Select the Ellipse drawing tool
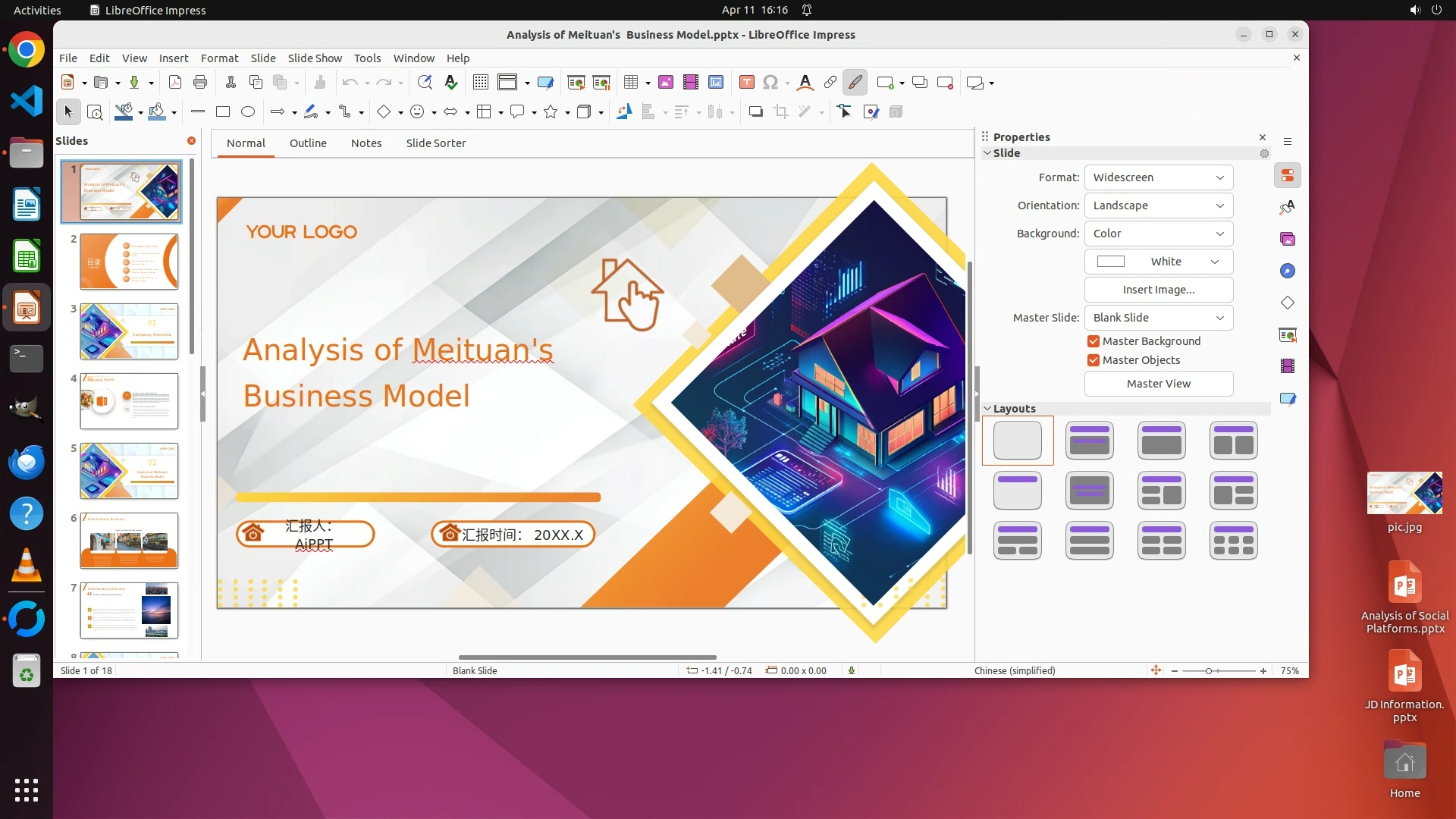The height and width of the screenshot is (819, 1456). coord(248,112)
